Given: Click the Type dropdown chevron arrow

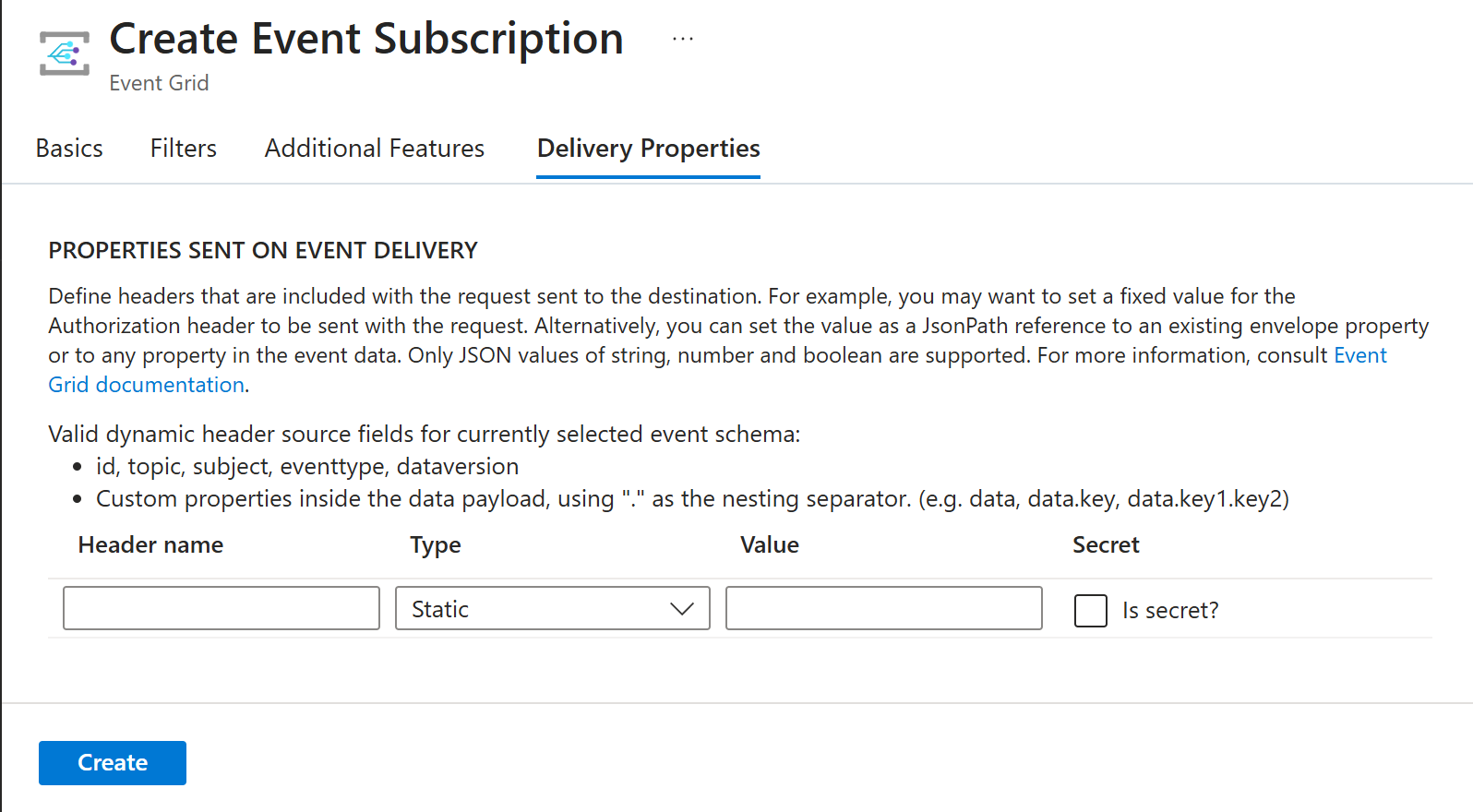Looking at the screenshot, I should click(682, 609).
